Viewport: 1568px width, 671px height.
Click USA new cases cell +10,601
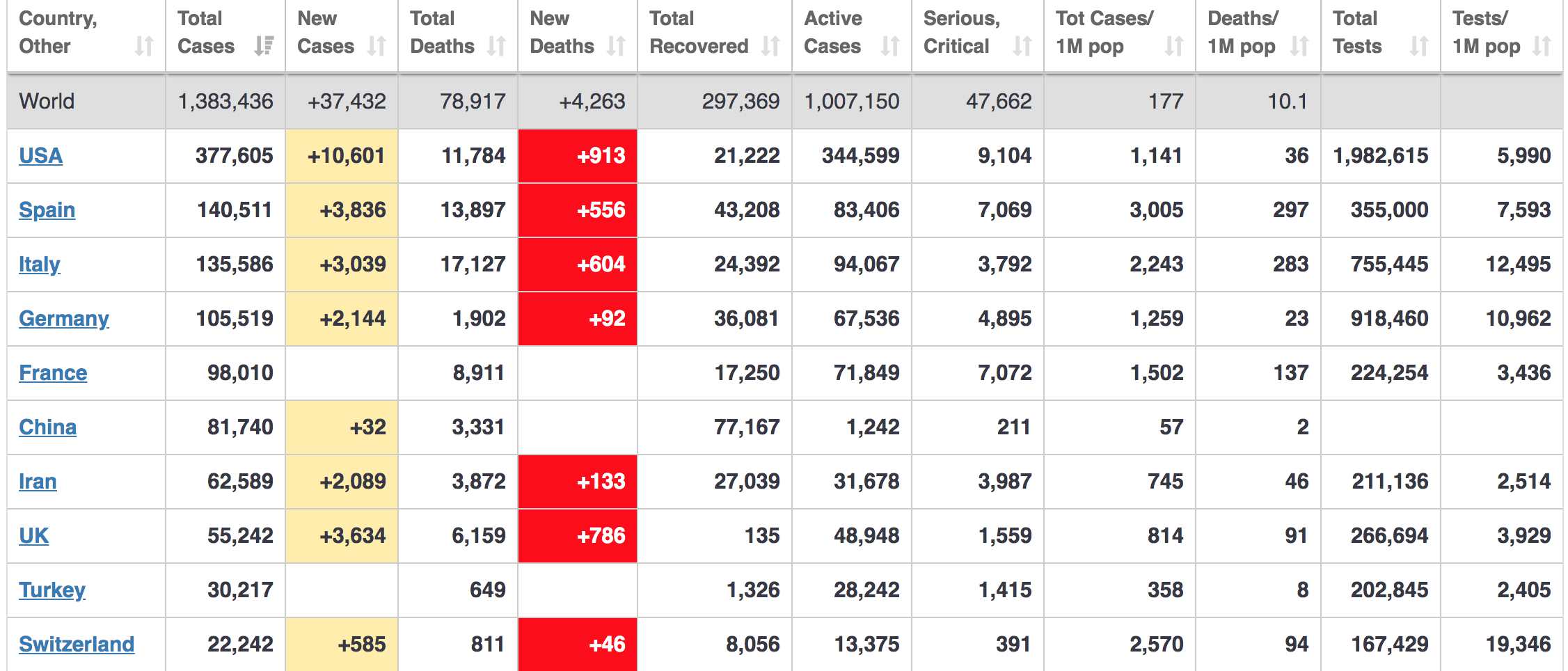(x=342, y=155)
